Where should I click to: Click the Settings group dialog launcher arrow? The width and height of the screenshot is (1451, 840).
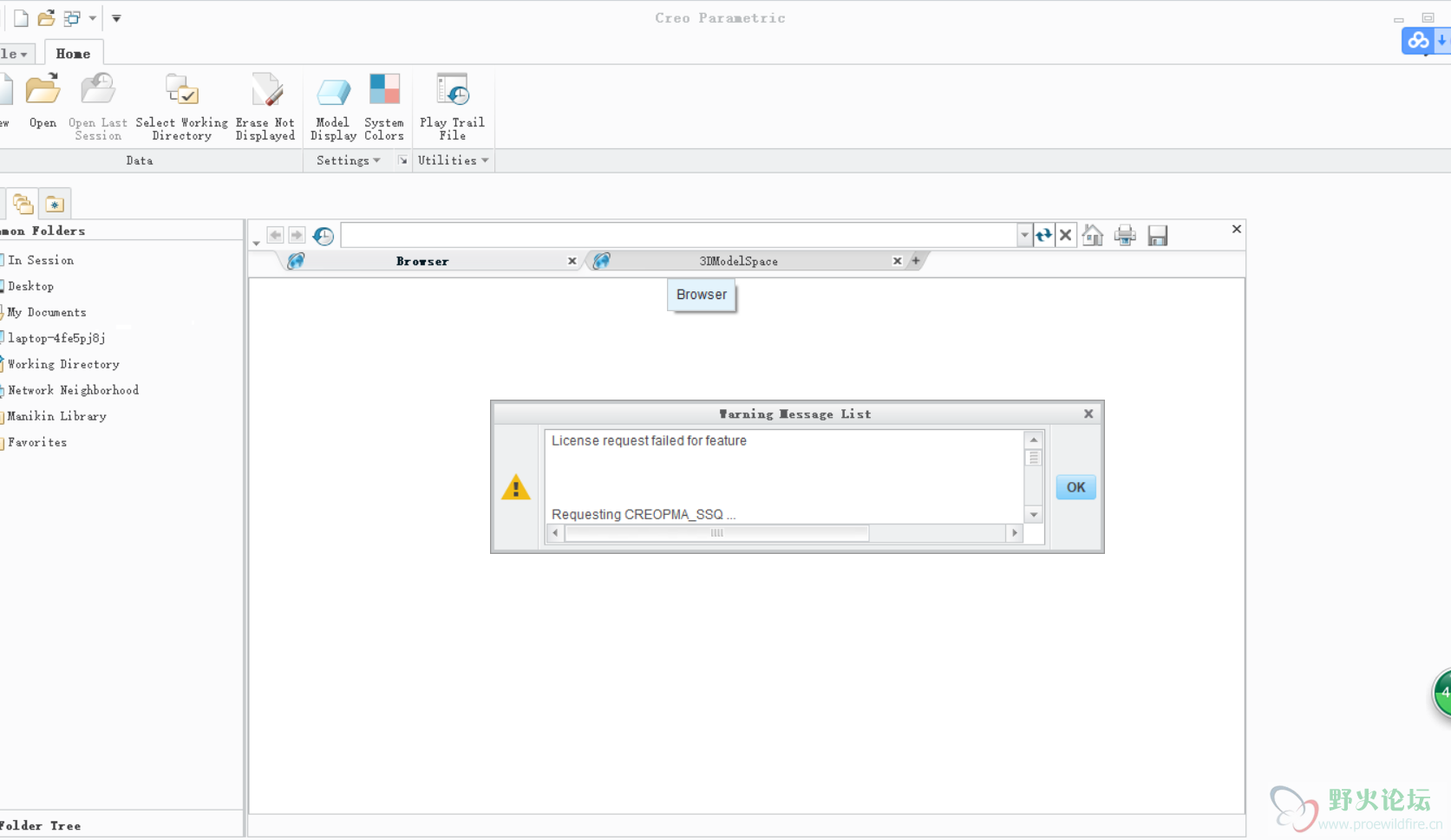coord(402,160)
